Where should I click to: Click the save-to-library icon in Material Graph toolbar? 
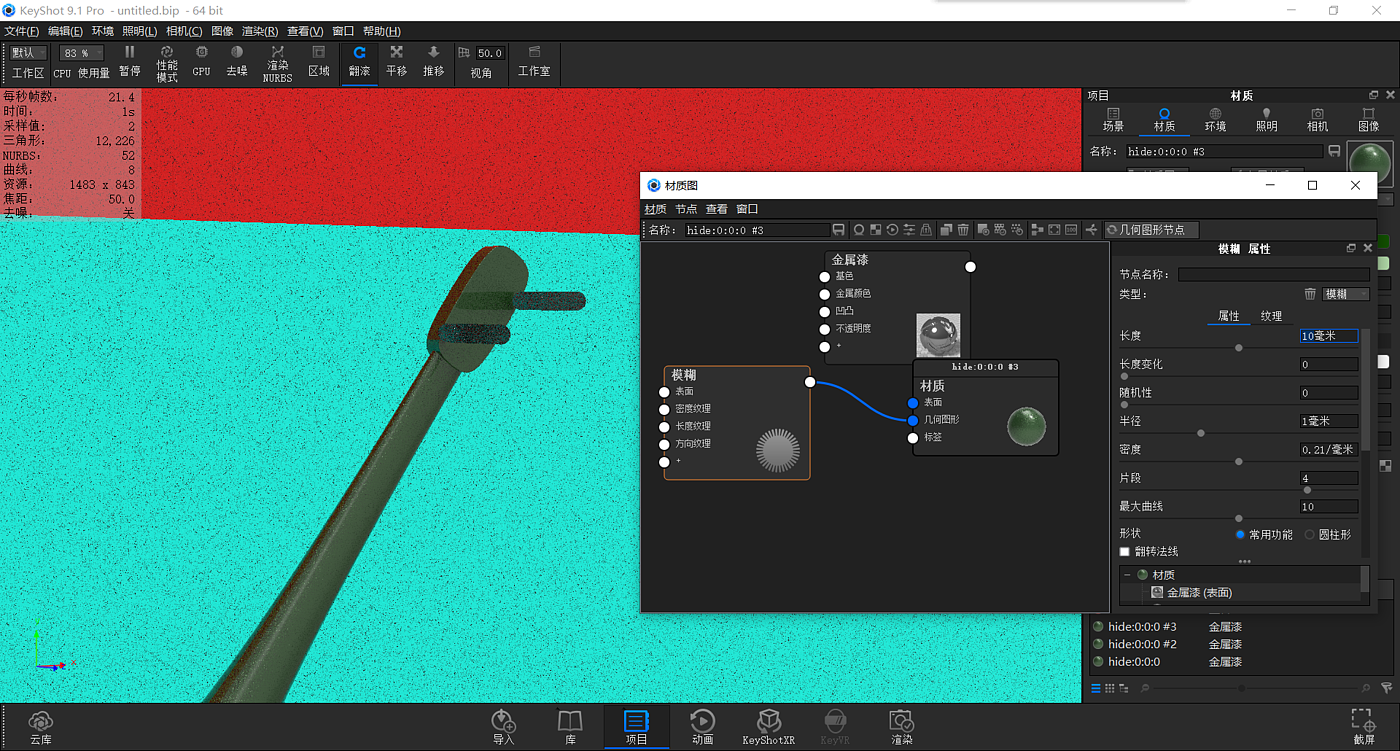(838, 230)
